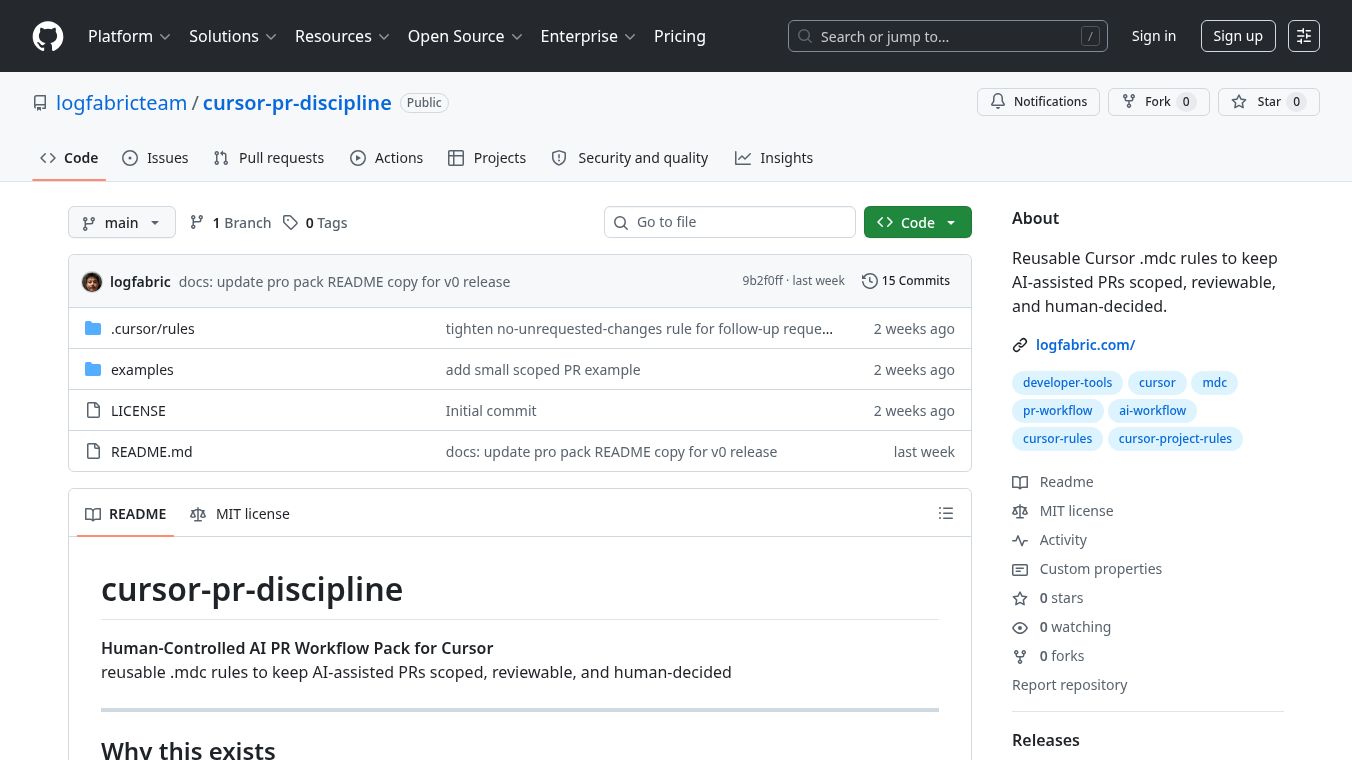The width and height of the screenshot is (1352, 760).
Task: Switch to the Actions tab
Action: tap(387, 158)
